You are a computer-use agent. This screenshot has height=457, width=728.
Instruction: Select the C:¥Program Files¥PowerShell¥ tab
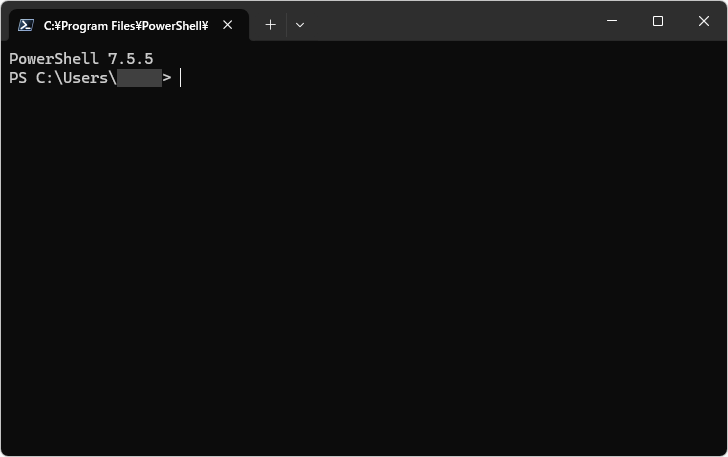125,25
